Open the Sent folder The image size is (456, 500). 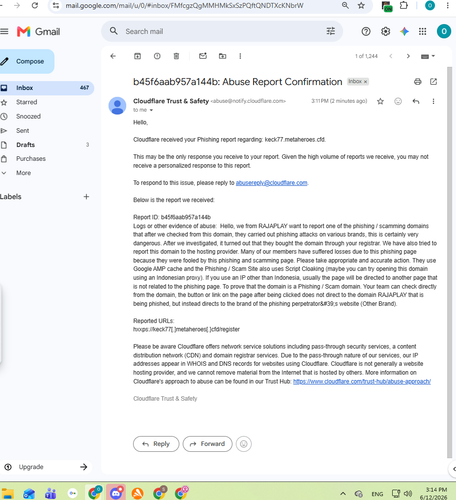point(22,131)
